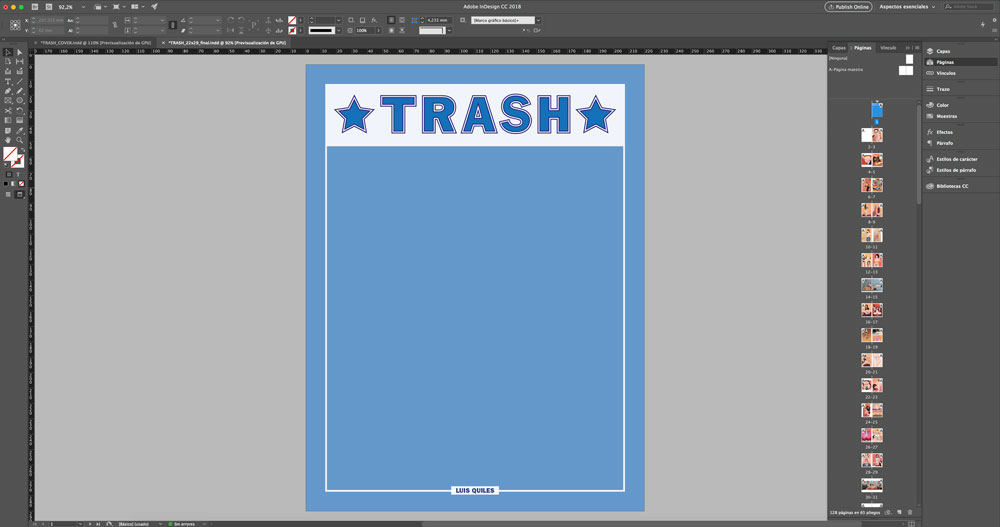This screenshot has height=527, width=1000.
Task: Open object style Marco gráfico básico dropdown
Action: pyautogui.click(x=538, y=20)
